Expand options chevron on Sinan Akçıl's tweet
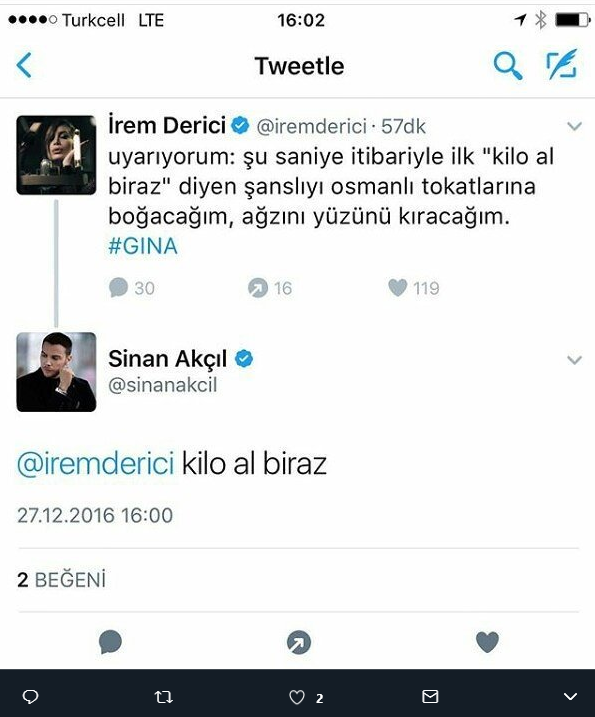Viewport: 595px width, 717px height. [574, 360]
